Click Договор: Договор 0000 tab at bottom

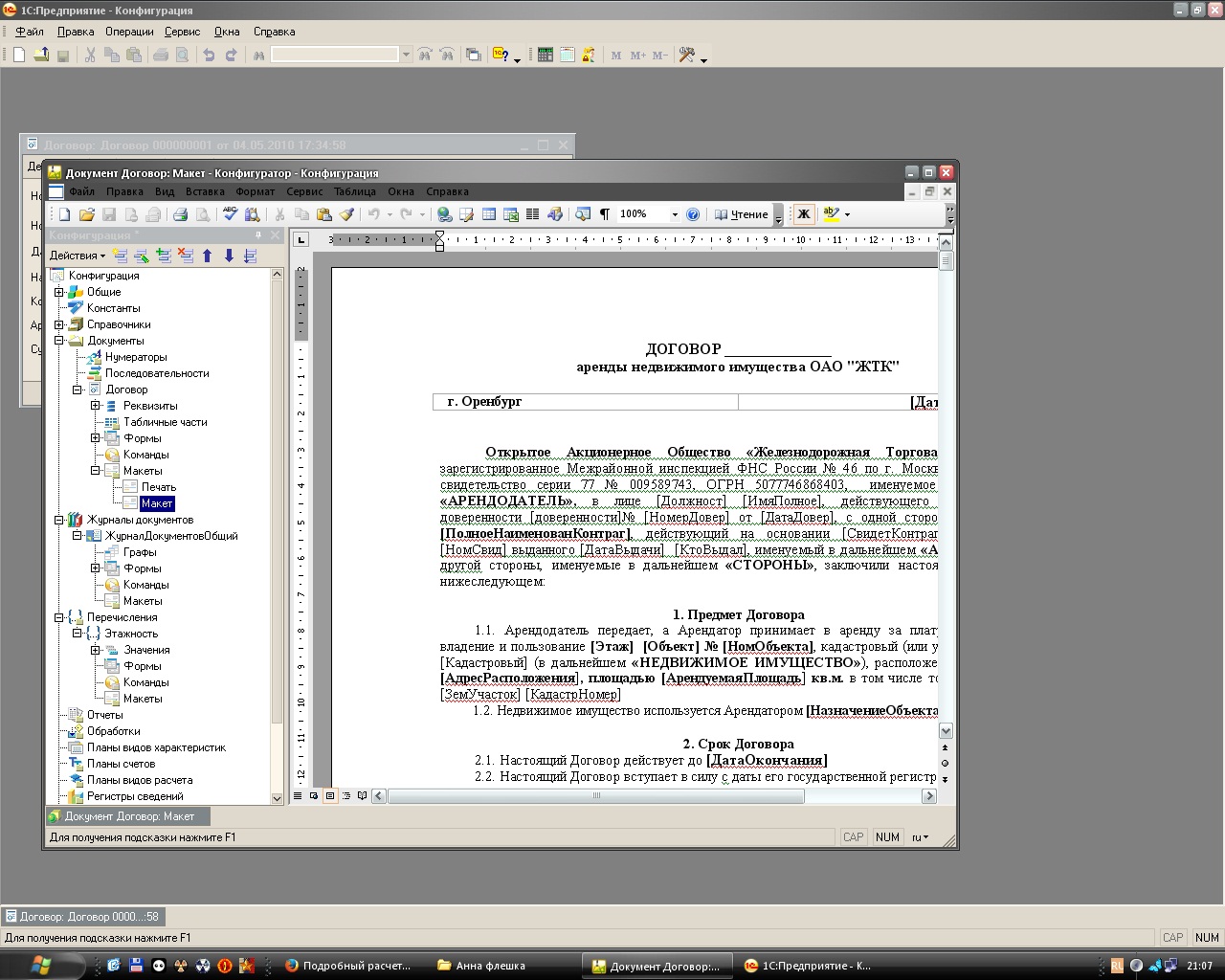pos(81,916)
